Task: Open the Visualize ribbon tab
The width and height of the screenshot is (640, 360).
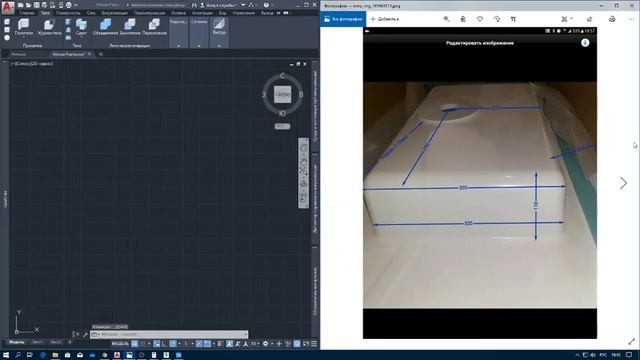Action: coord(114,13)
